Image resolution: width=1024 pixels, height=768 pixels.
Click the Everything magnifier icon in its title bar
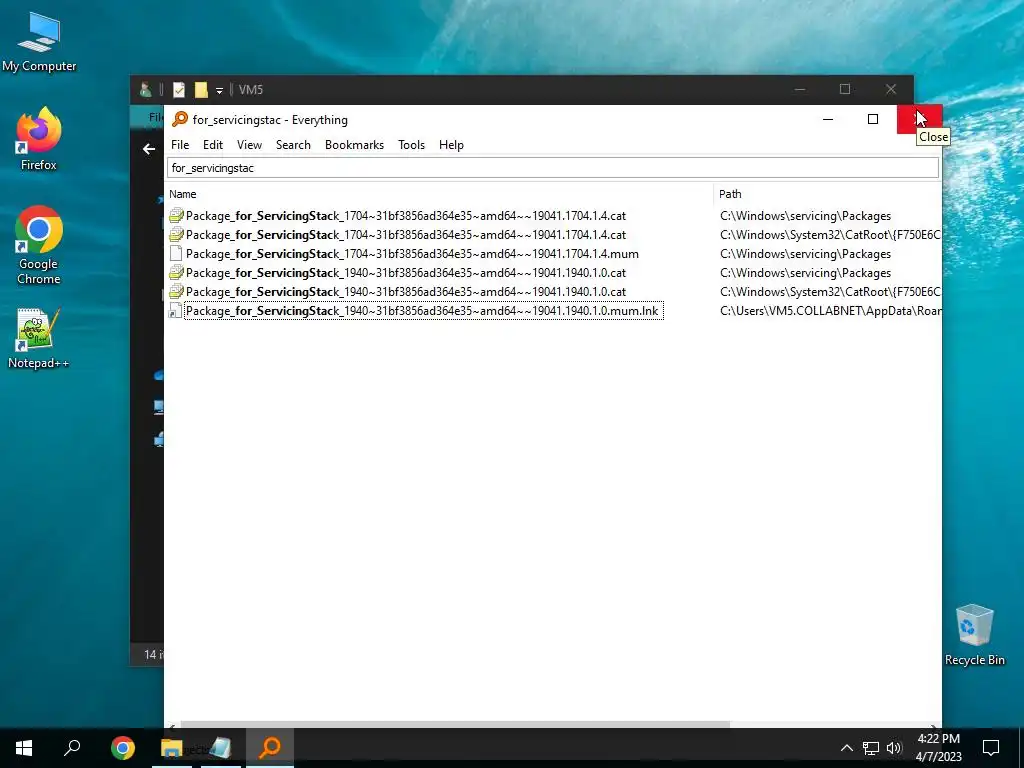coord(180,120)
